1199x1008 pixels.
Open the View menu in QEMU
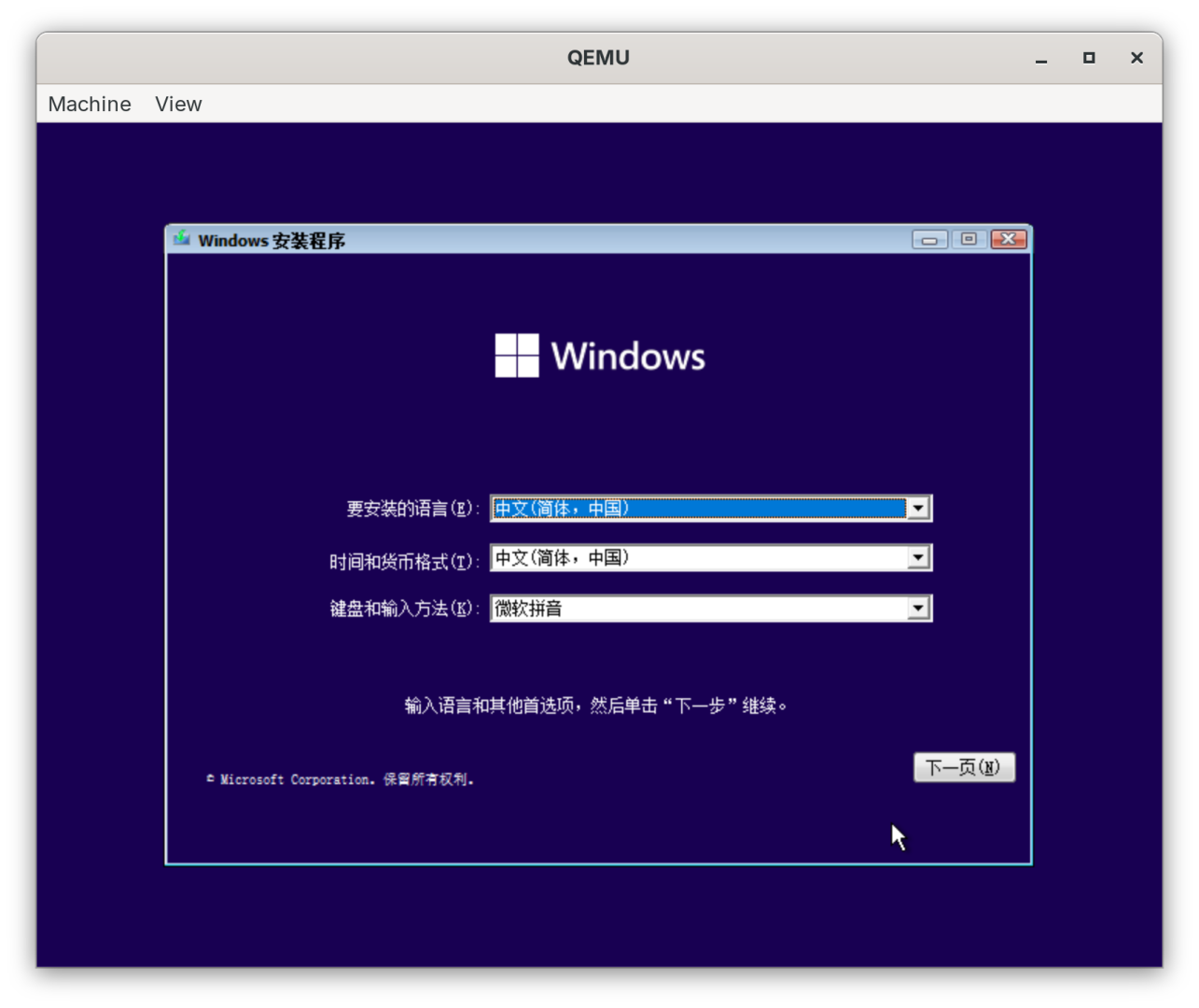coord(178,104)
